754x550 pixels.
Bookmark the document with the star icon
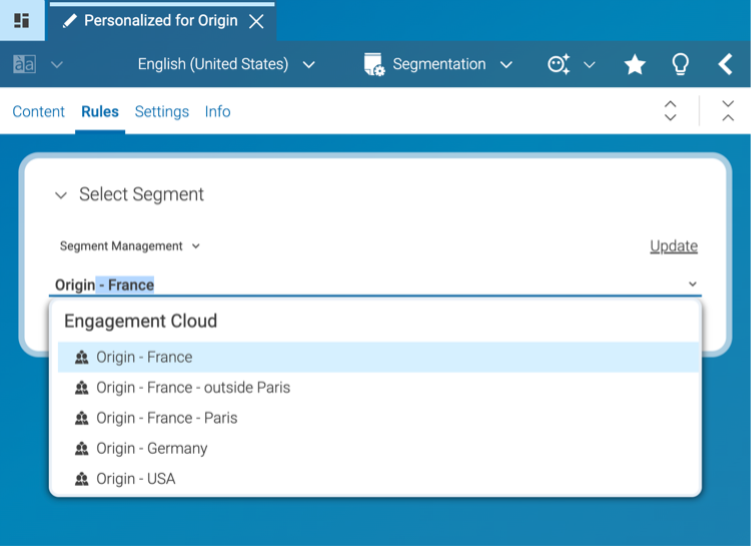pos(634,64)
